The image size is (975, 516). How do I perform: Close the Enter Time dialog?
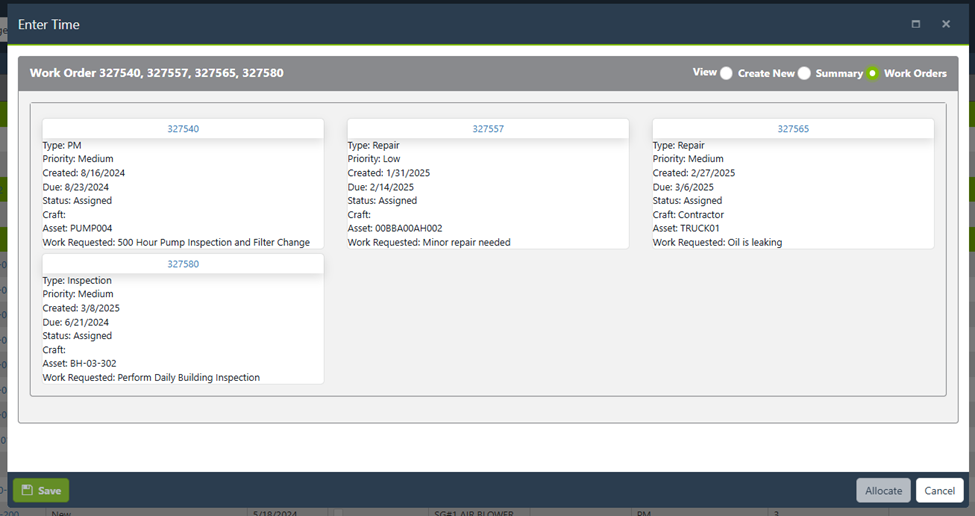[x=946, y=24]
